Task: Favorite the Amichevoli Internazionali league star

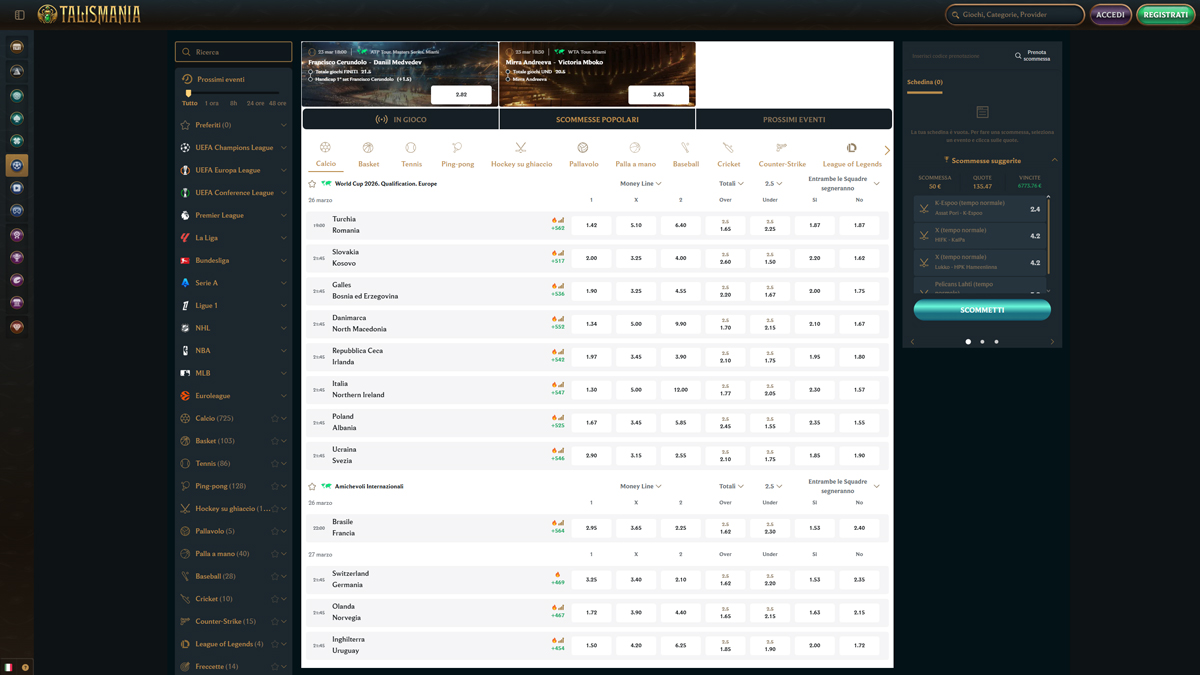Action: click(x=312, y=487)
